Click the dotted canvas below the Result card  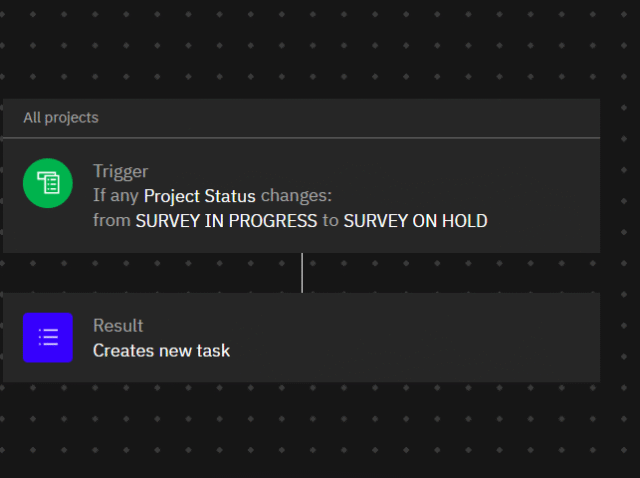(300, 430)
